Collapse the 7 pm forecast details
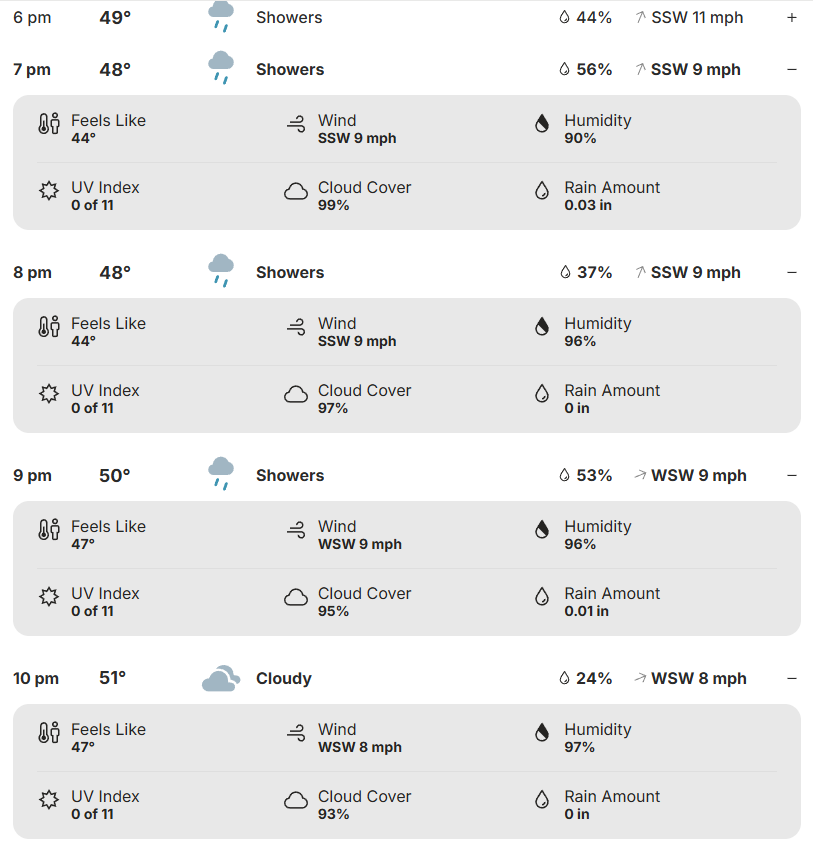The height and width of the screenshot is (844, 813). pos(792,70)
